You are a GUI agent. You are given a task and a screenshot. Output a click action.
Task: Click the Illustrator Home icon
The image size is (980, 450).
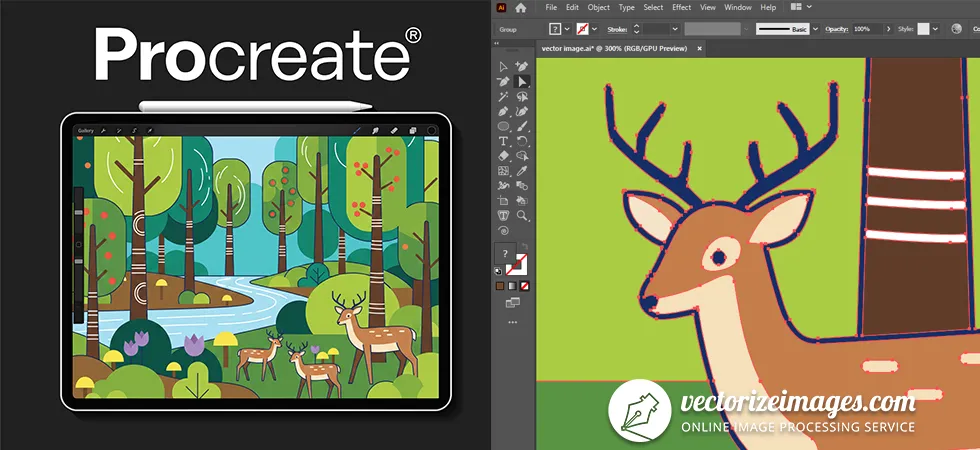(520, 8)
